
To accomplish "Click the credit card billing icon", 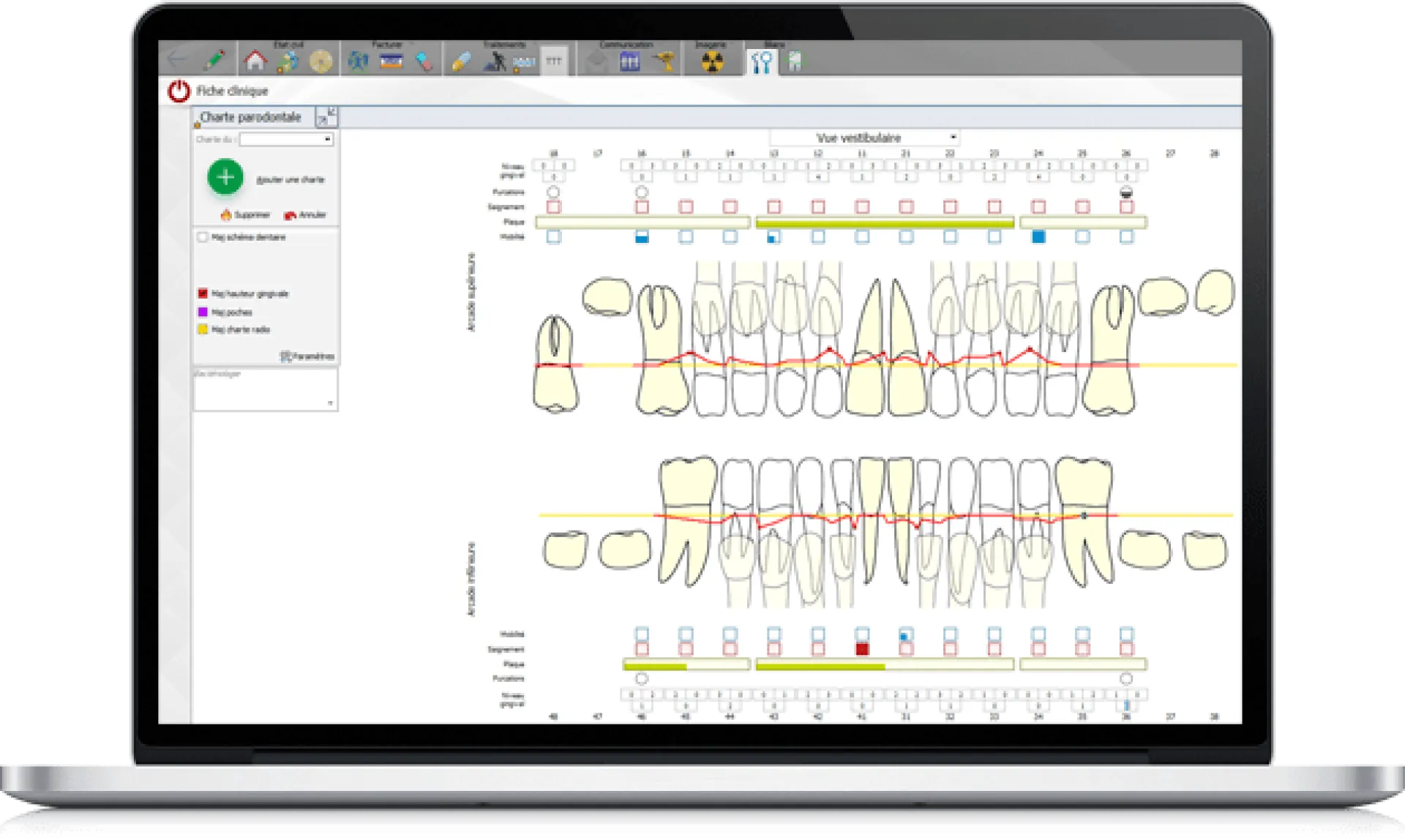I will click(391, 61).
